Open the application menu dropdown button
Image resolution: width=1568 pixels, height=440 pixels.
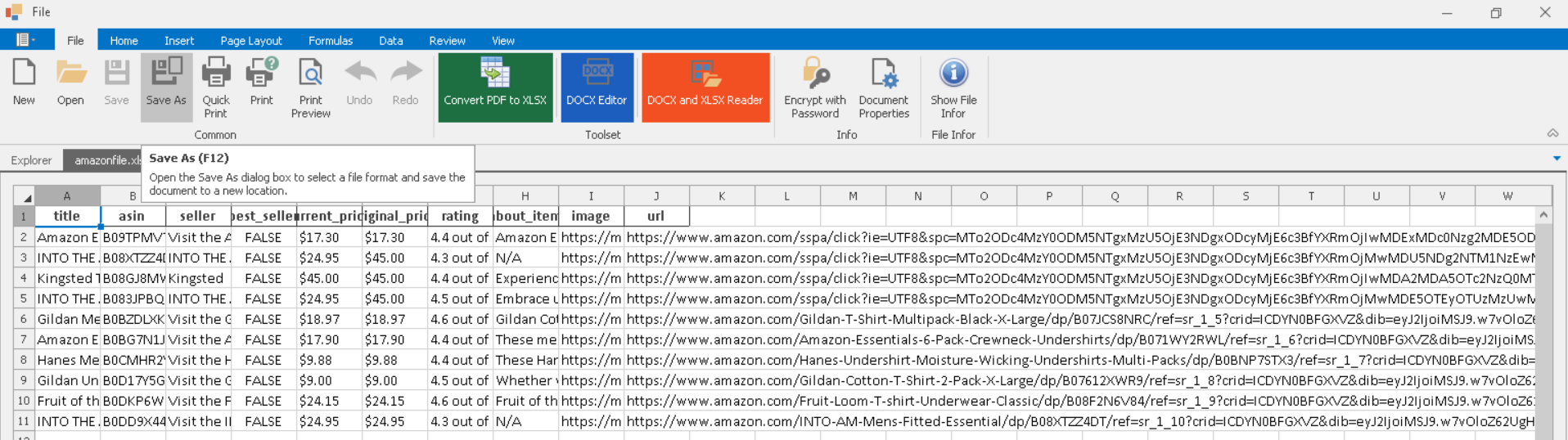click(26, 39)
